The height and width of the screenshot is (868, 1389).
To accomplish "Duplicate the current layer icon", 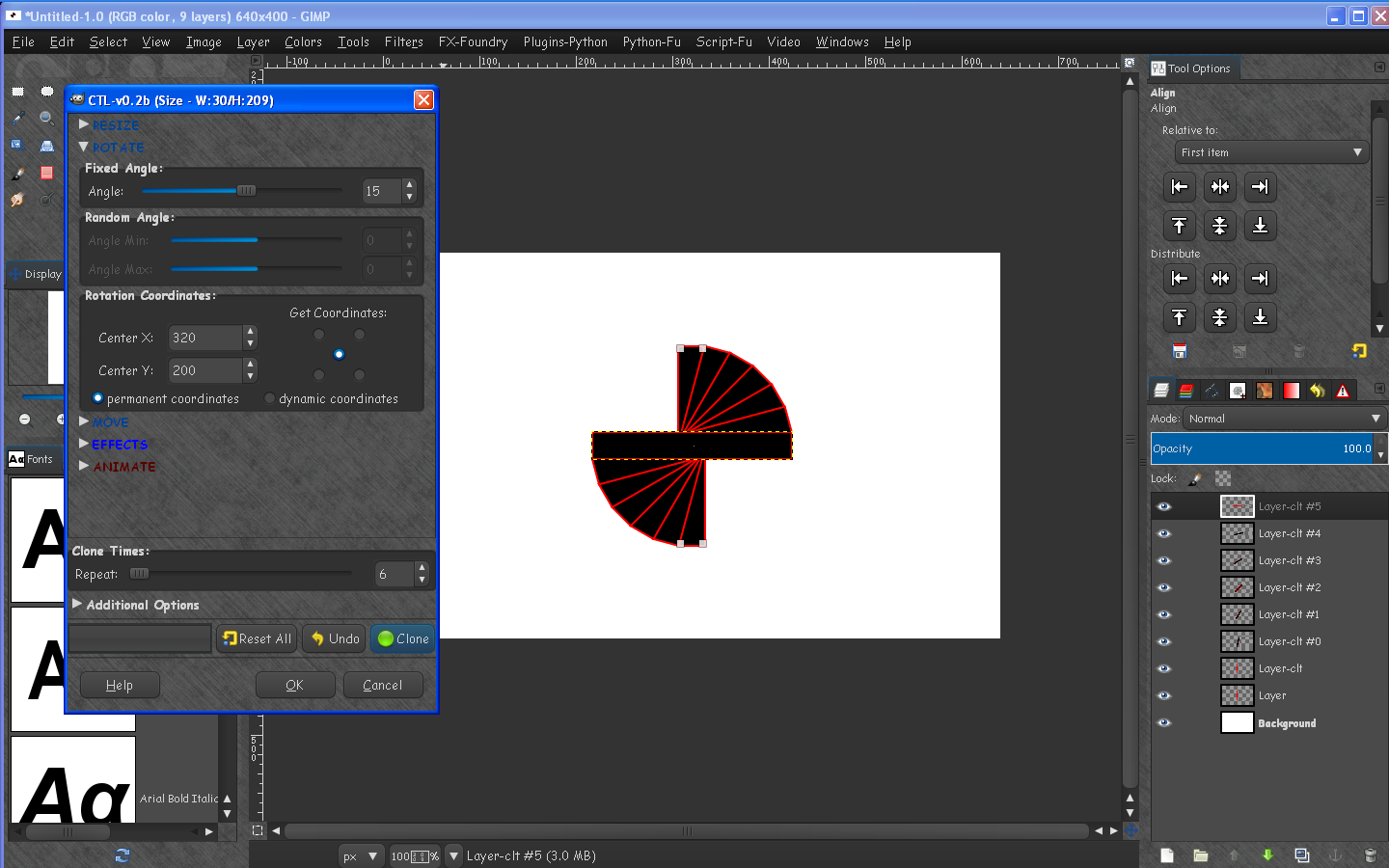I will [x=1302, y=855].
